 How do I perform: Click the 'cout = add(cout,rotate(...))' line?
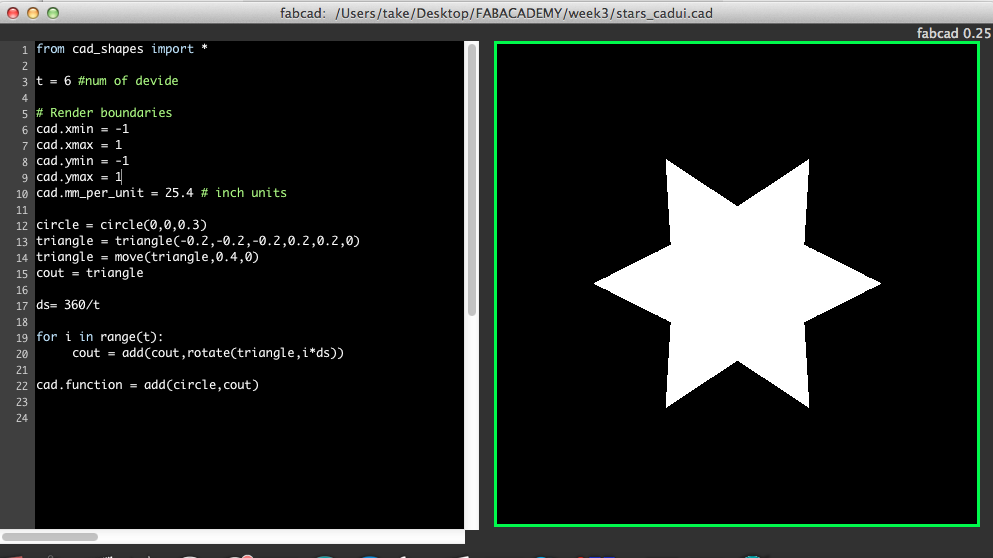click(x=208, y=353)
